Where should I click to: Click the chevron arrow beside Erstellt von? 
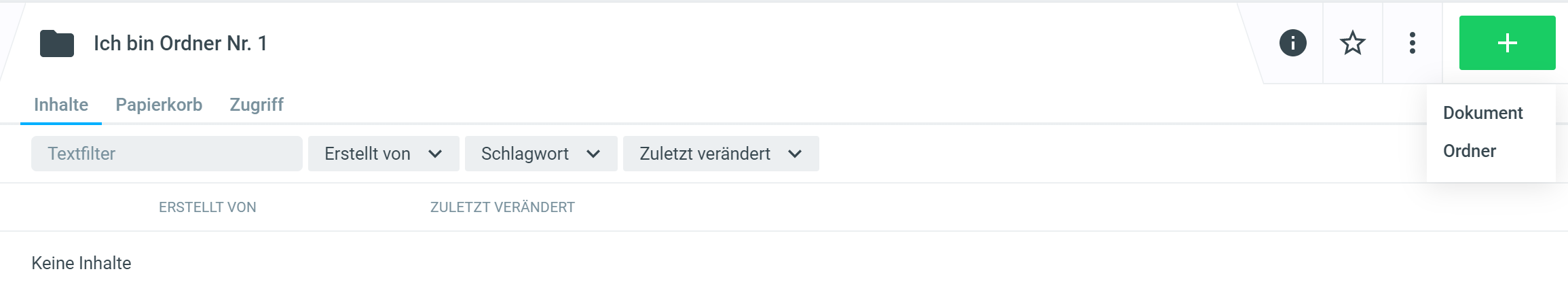point(435,154)
